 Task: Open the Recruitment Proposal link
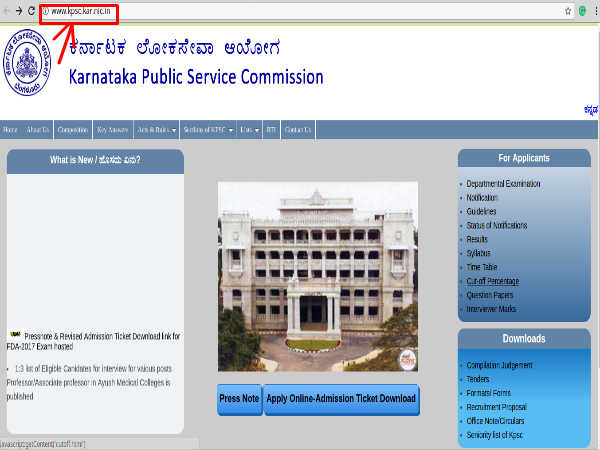(497, 407)
